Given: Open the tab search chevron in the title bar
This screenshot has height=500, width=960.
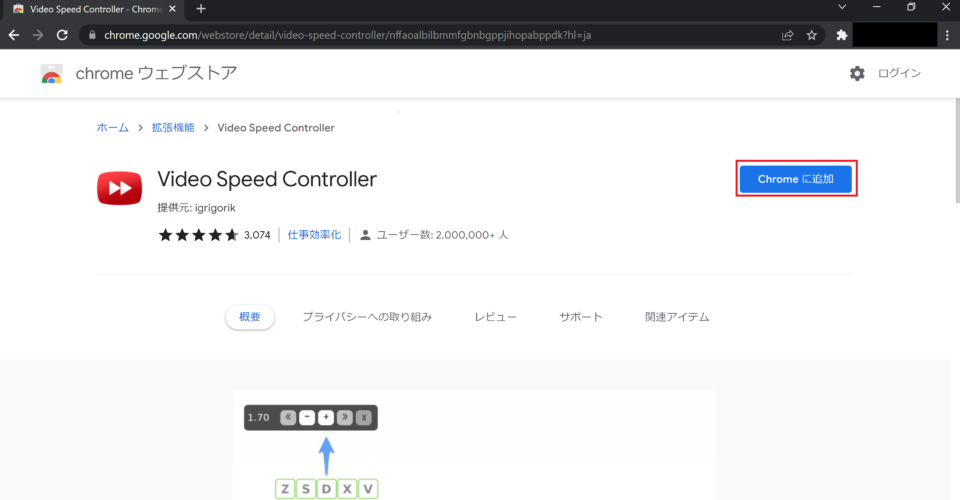Looking at the screenshot, I should [842, 7].
